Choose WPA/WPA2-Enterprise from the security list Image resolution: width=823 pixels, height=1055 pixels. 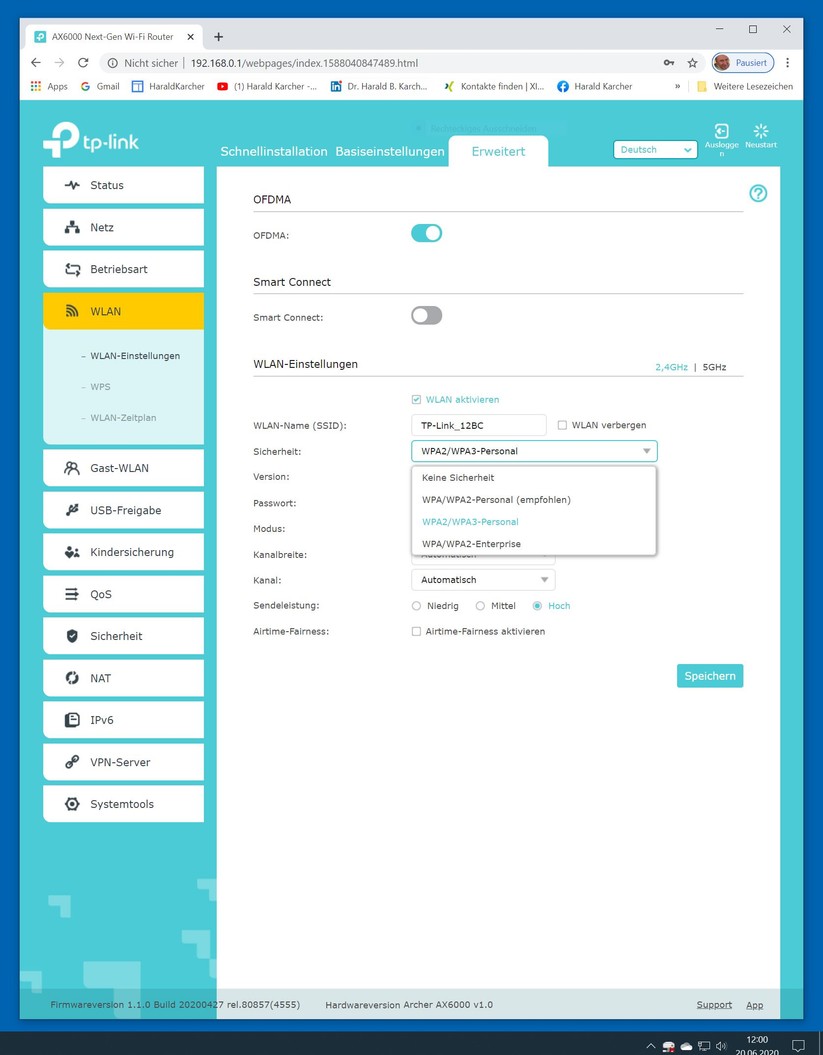(471, 544)
